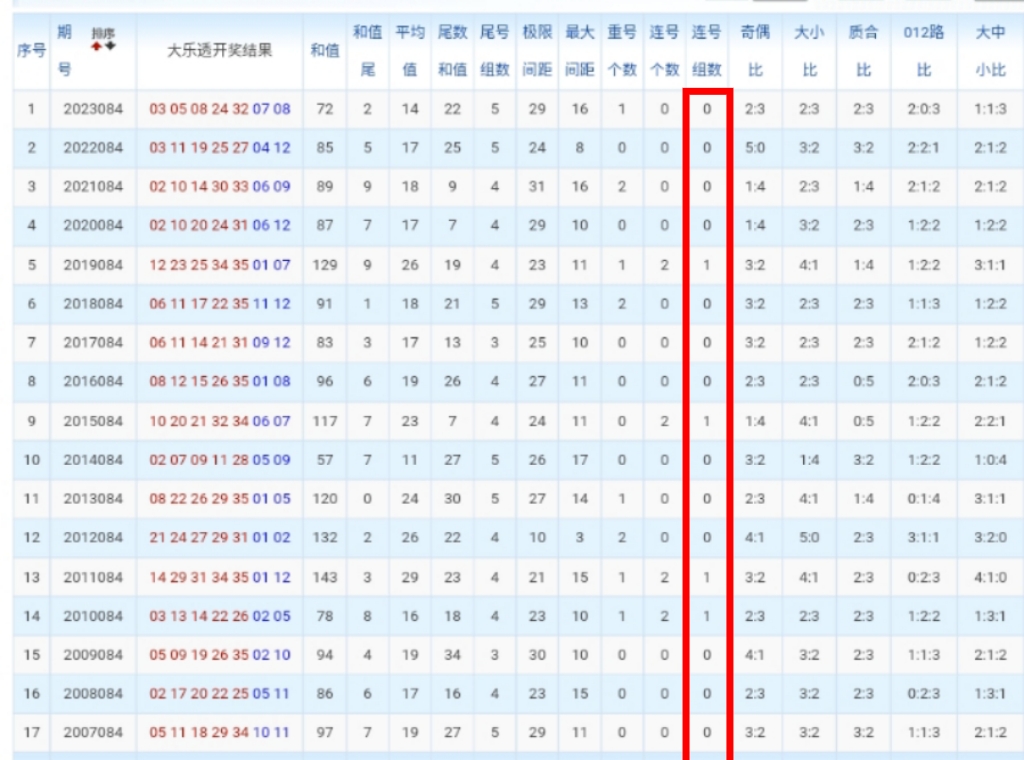
Task: Click 极限间距 value 10 in row 2012084
Action: click(537, 537)
